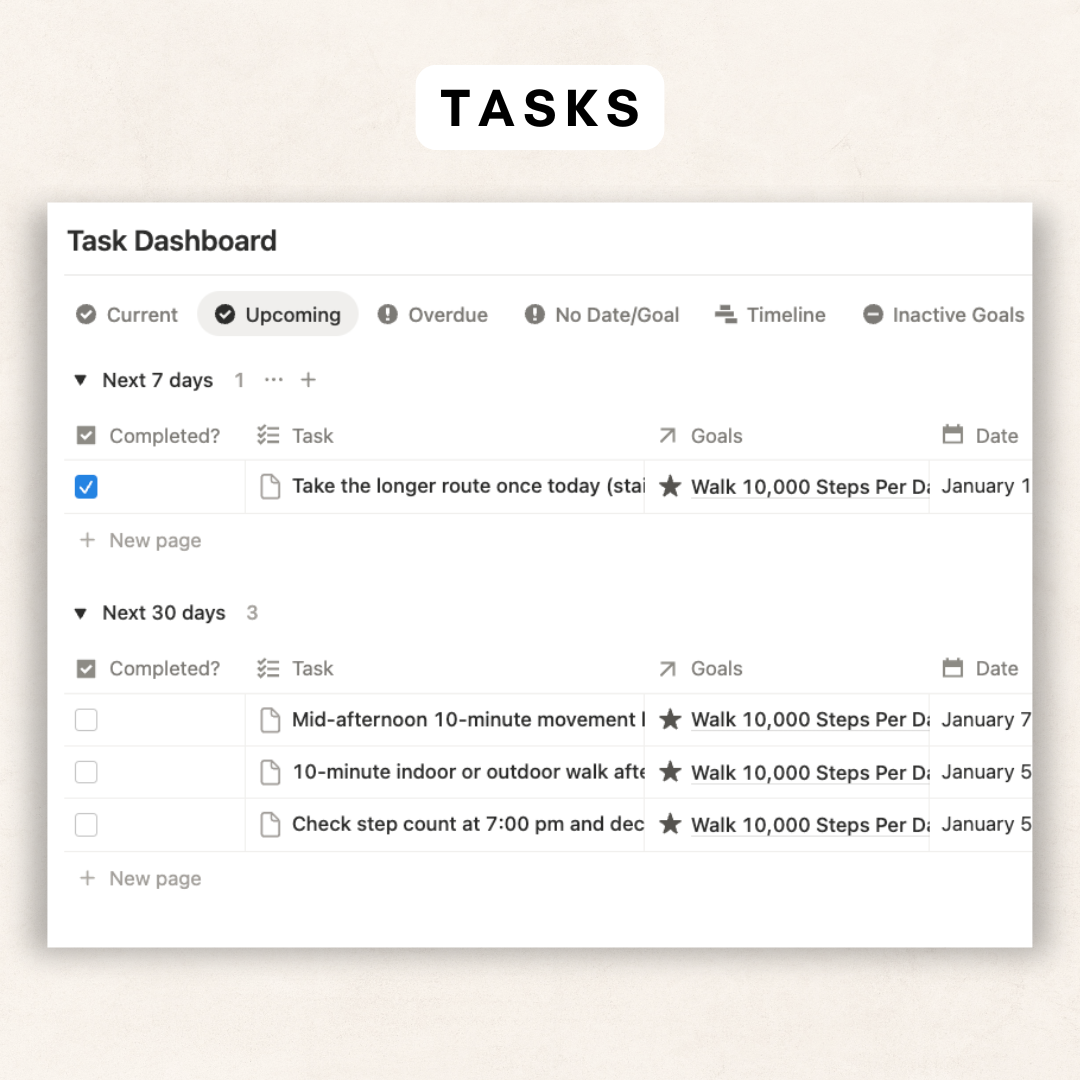The height and width of the screenshot is (1080, 1080).
Task: Open Walk 10,000 Steps goal link in first row
Action: 810,487
